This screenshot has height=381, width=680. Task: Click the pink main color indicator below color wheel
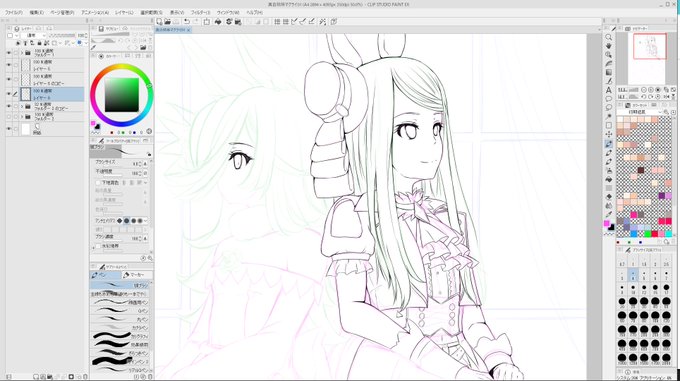[93, 124]
